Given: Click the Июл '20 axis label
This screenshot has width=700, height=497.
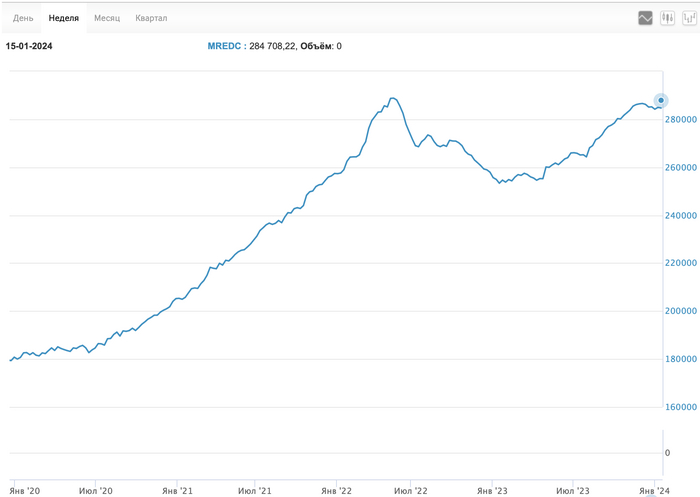Looking at the screenshot, I should pyautogui.click(x=96, y=491).
